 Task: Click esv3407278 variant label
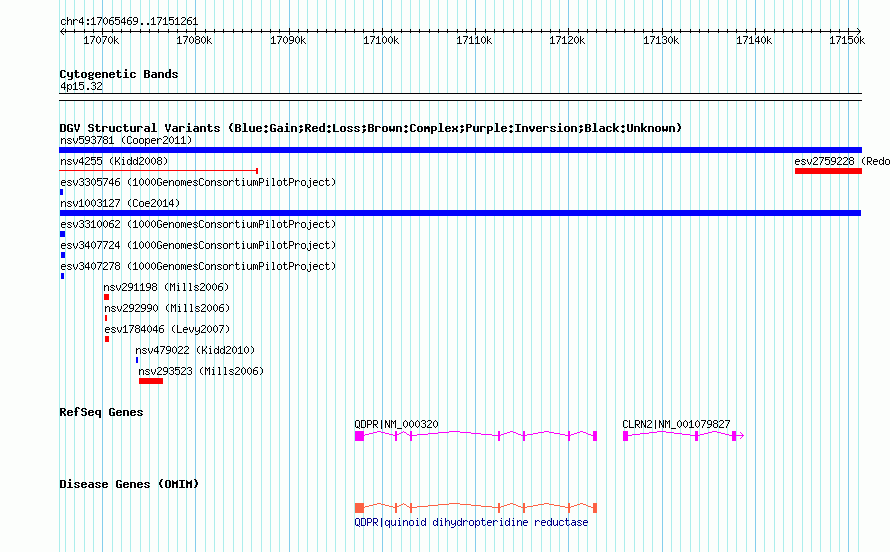pyautogui.click(x=198, y=266)
